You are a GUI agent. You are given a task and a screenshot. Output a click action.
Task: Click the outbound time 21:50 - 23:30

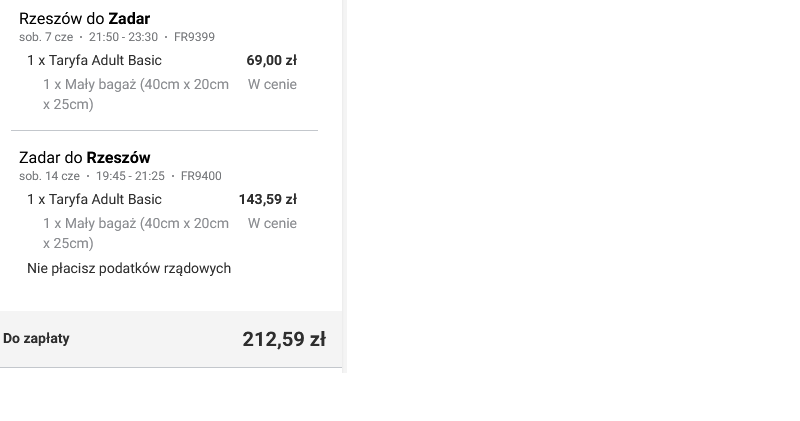click(x=123, y=37)
